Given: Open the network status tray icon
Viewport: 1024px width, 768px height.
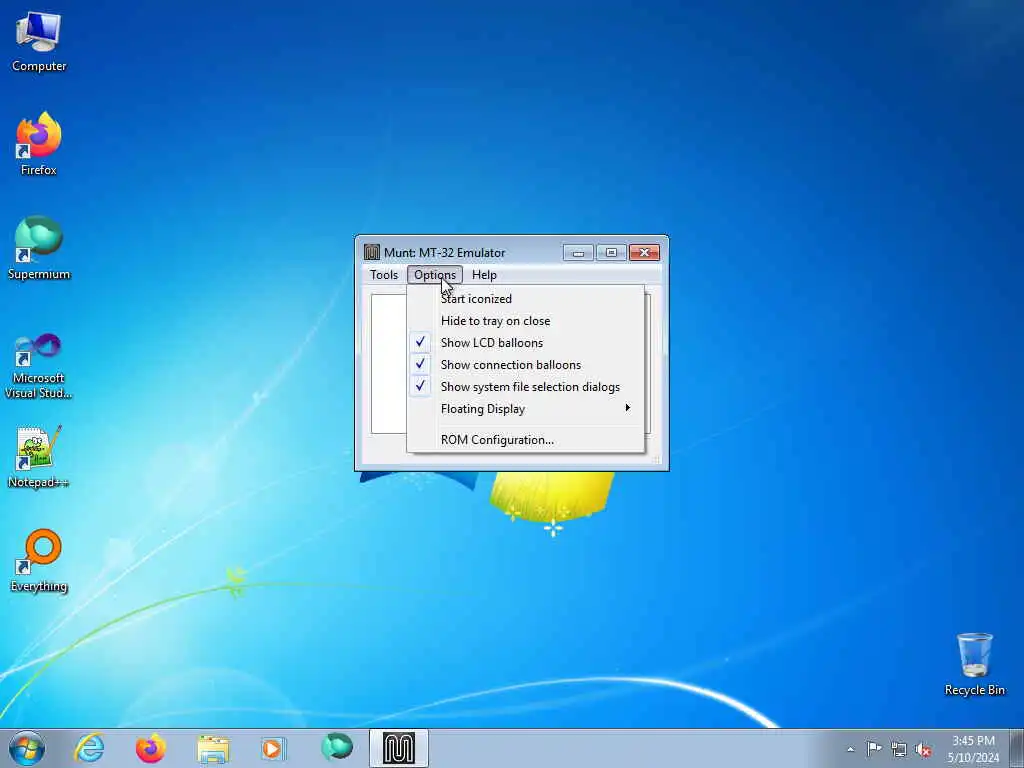Looking at the screenshot, I should click(899, 749).
